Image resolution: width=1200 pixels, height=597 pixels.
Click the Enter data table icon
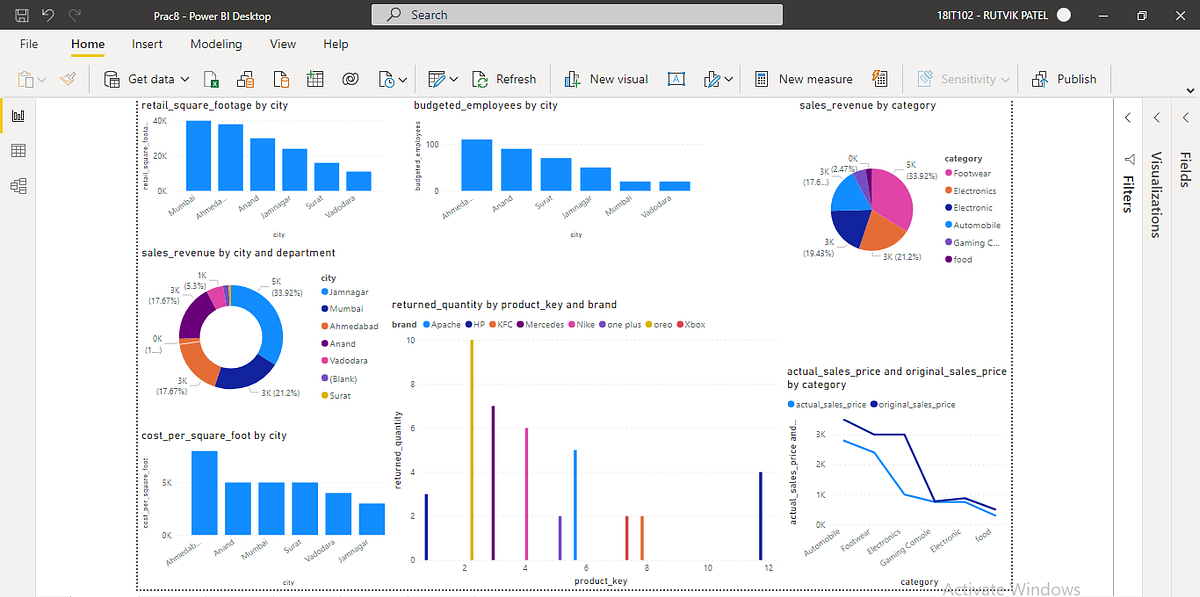click(x=314, y=78)
